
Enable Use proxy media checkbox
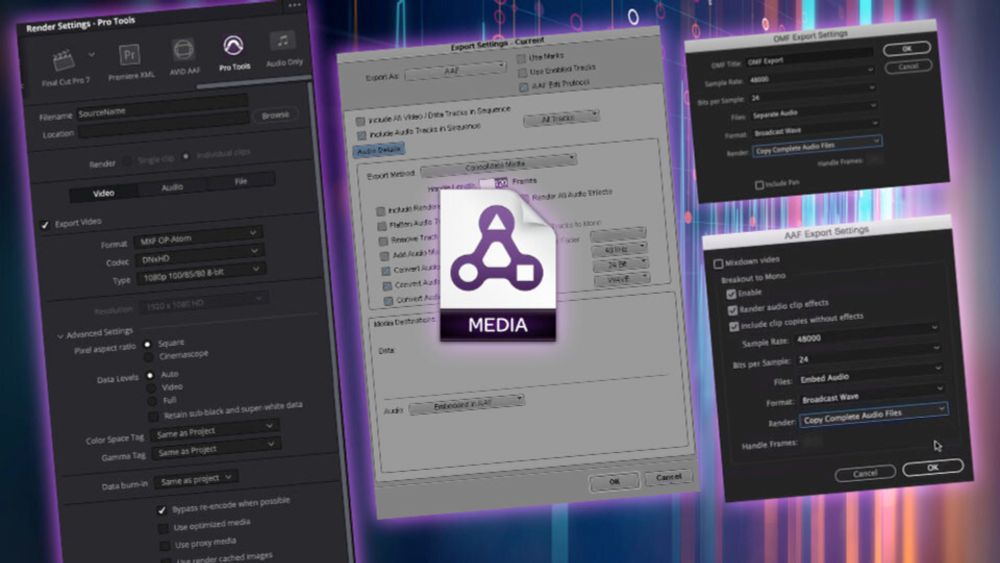tap(165, 546)
